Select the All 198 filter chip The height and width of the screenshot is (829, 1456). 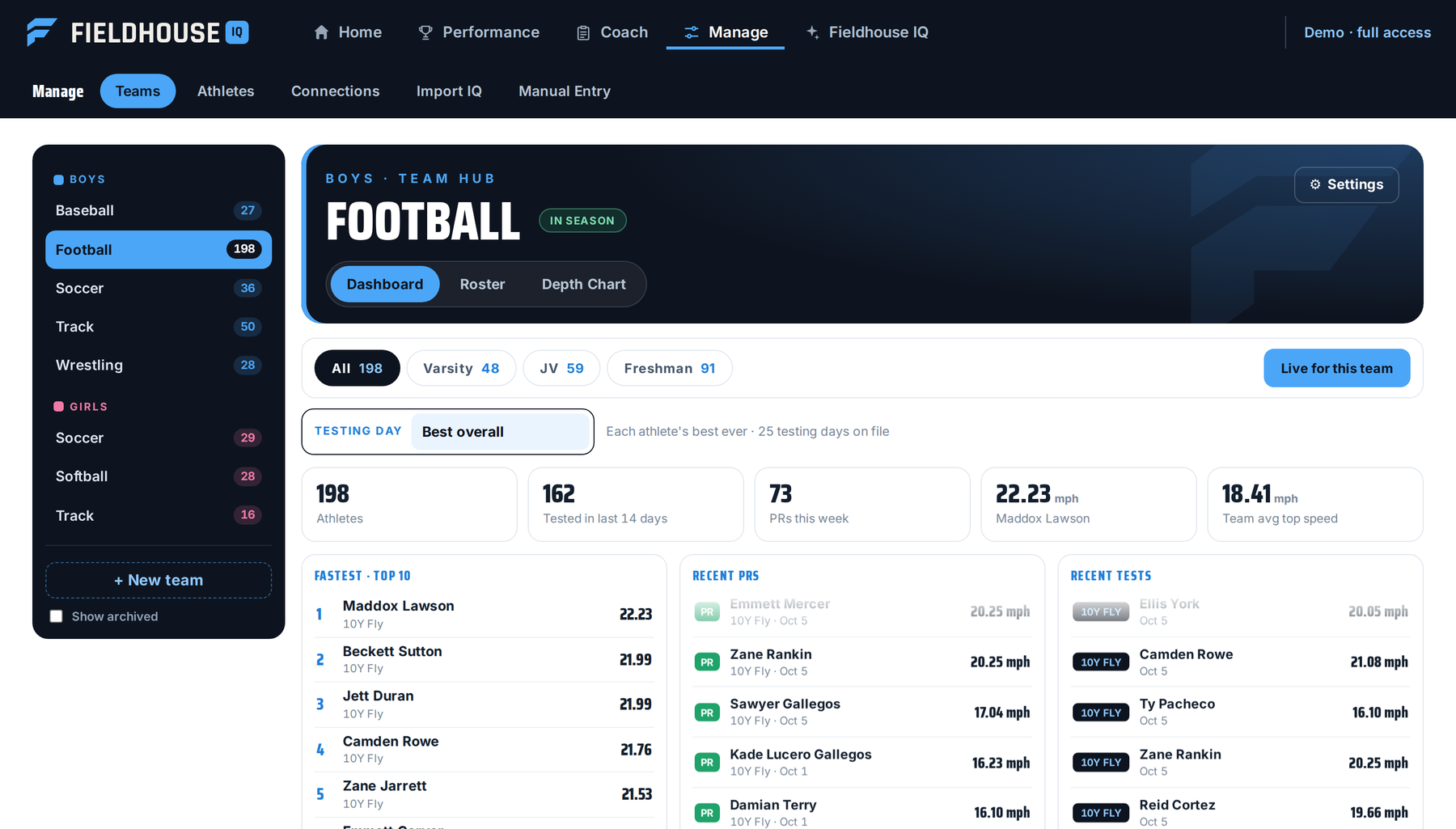[357, 368]
